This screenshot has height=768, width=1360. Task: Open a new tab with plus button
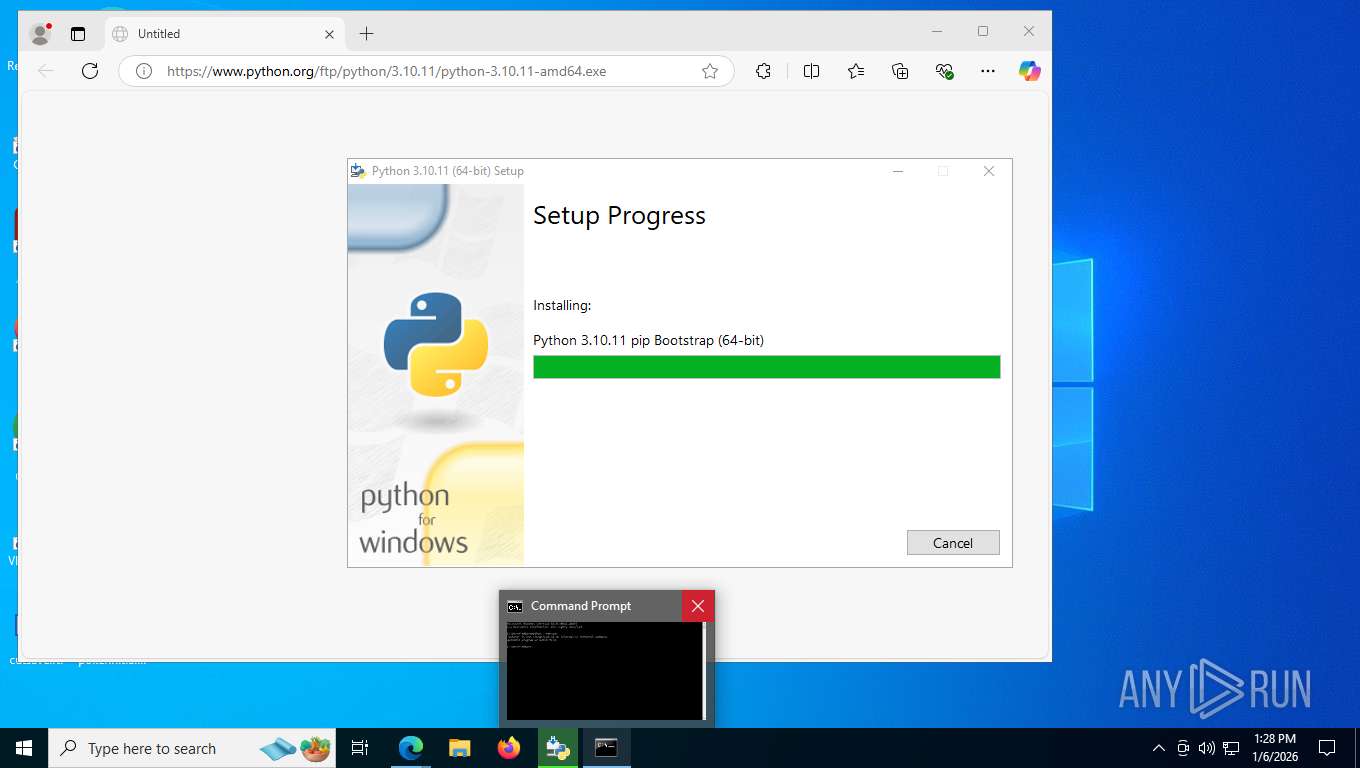pyautogui.click(x=366, y=34)
